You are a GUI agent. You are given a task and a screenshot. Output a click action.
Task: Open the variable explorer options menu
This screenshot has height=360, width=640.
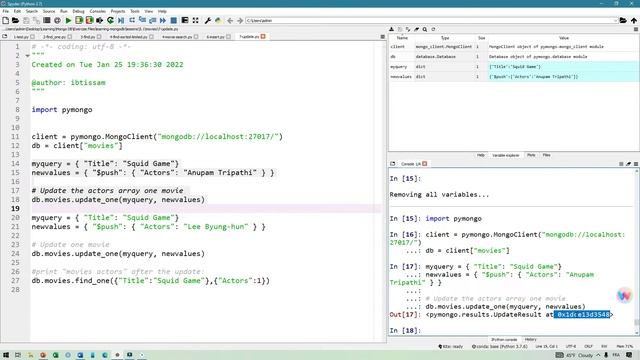click(636, 29)
